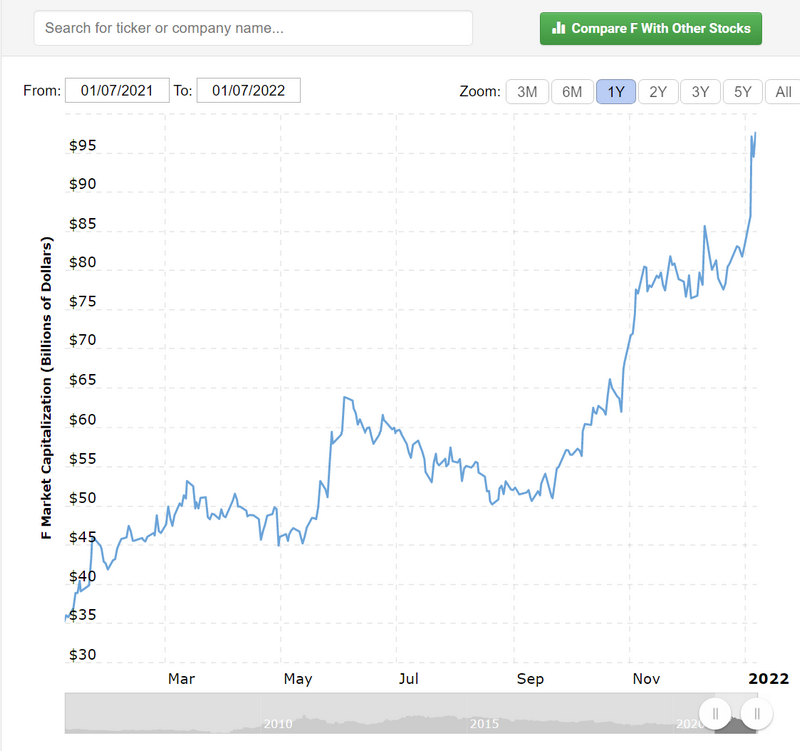Grab the right navigator range handle
The height and width of the screenshot is (751, 800).
758,713
